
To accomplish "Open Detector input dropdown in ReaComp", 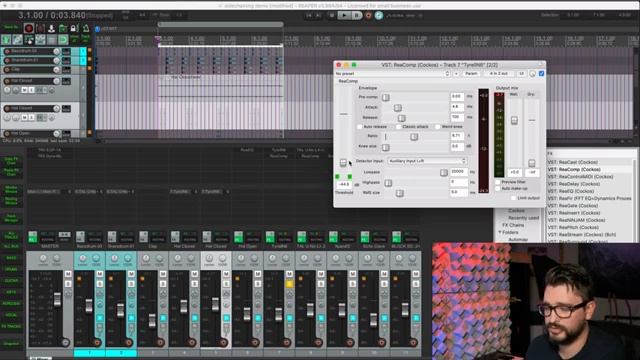I will 427,161.
